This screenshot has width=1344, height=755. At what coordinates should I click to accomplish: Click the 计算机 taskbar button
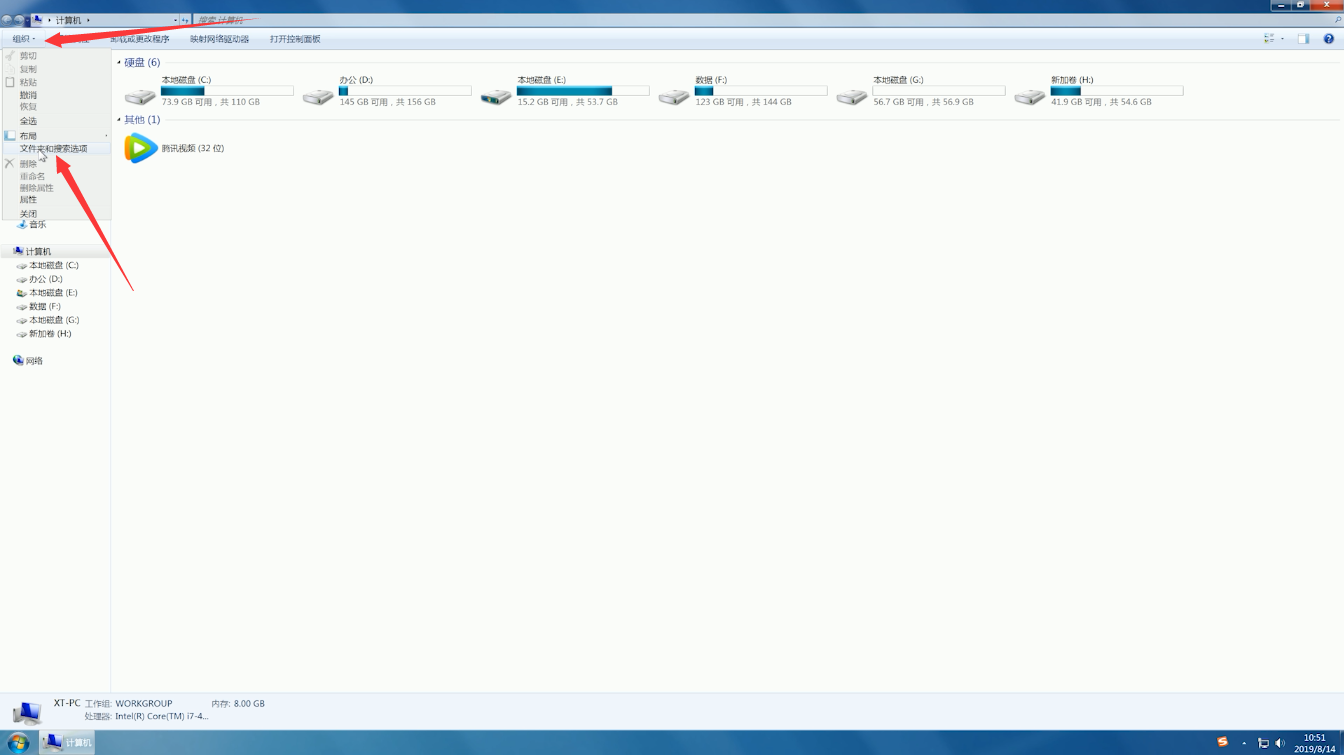[x=68, y=742]
